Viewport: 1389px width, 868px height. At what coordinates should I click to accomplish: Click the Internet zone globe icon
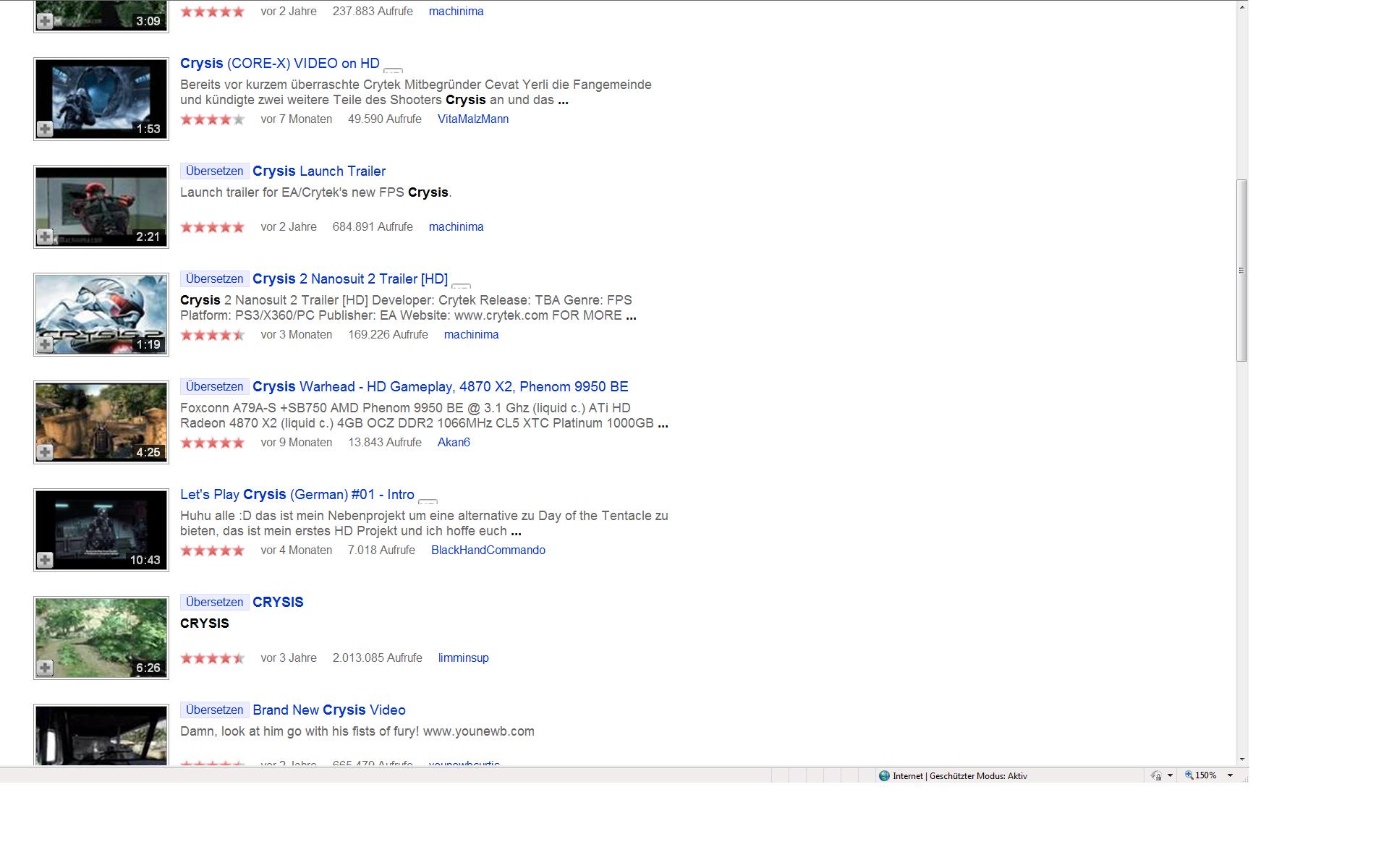point(884,775)
